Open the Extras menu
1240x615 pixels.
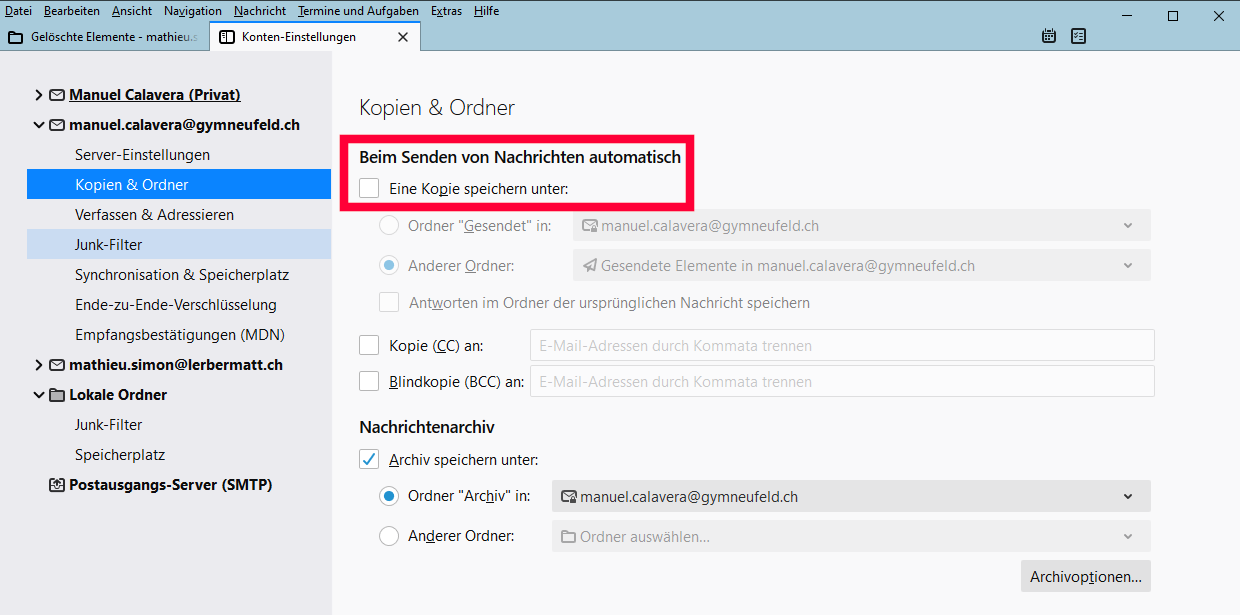pyautogui.click(x=446, y=11)
